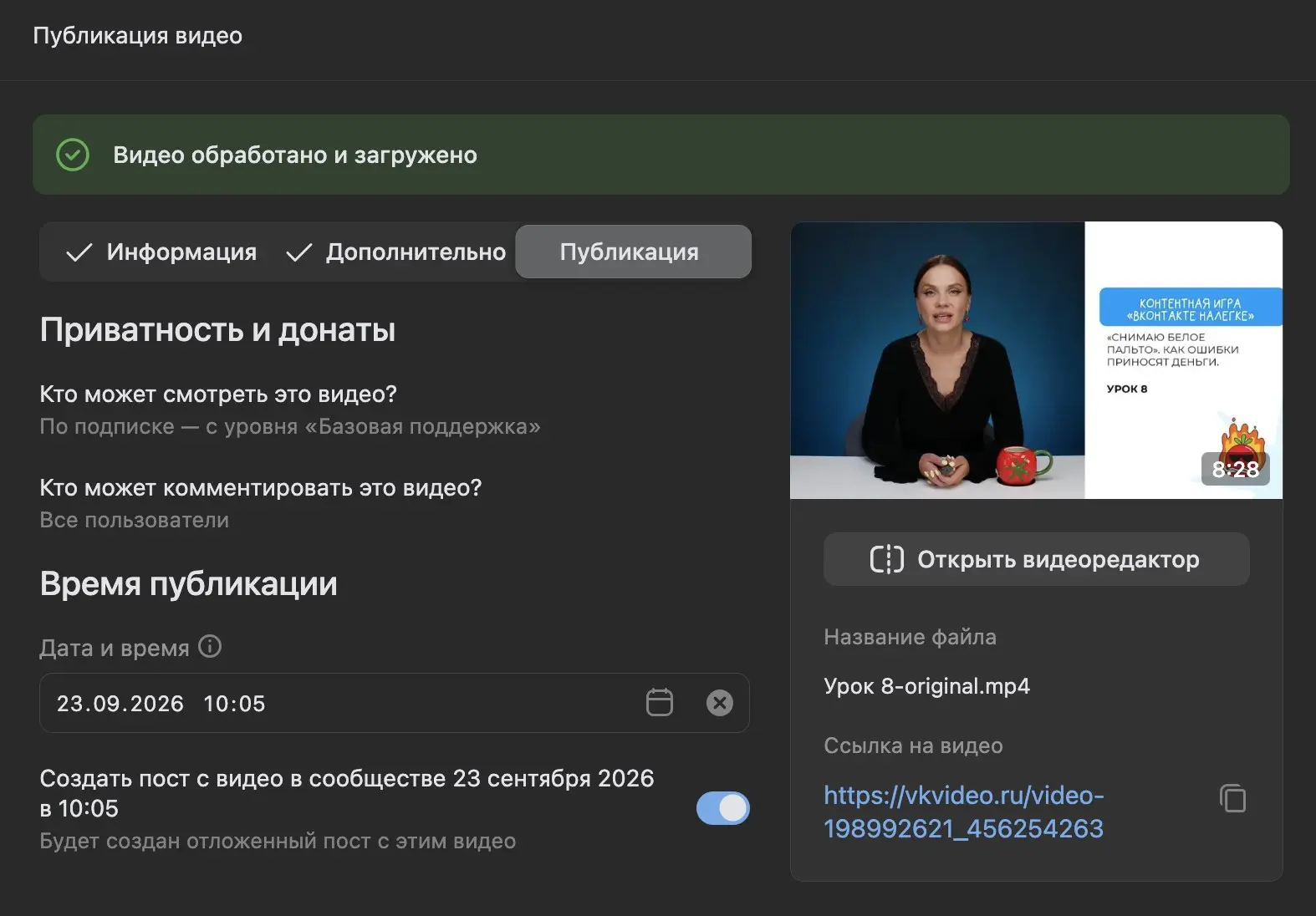This screenshot has height=916, width=1316.
Task: Click the date and time input field
Action: [x=395, y=703]
